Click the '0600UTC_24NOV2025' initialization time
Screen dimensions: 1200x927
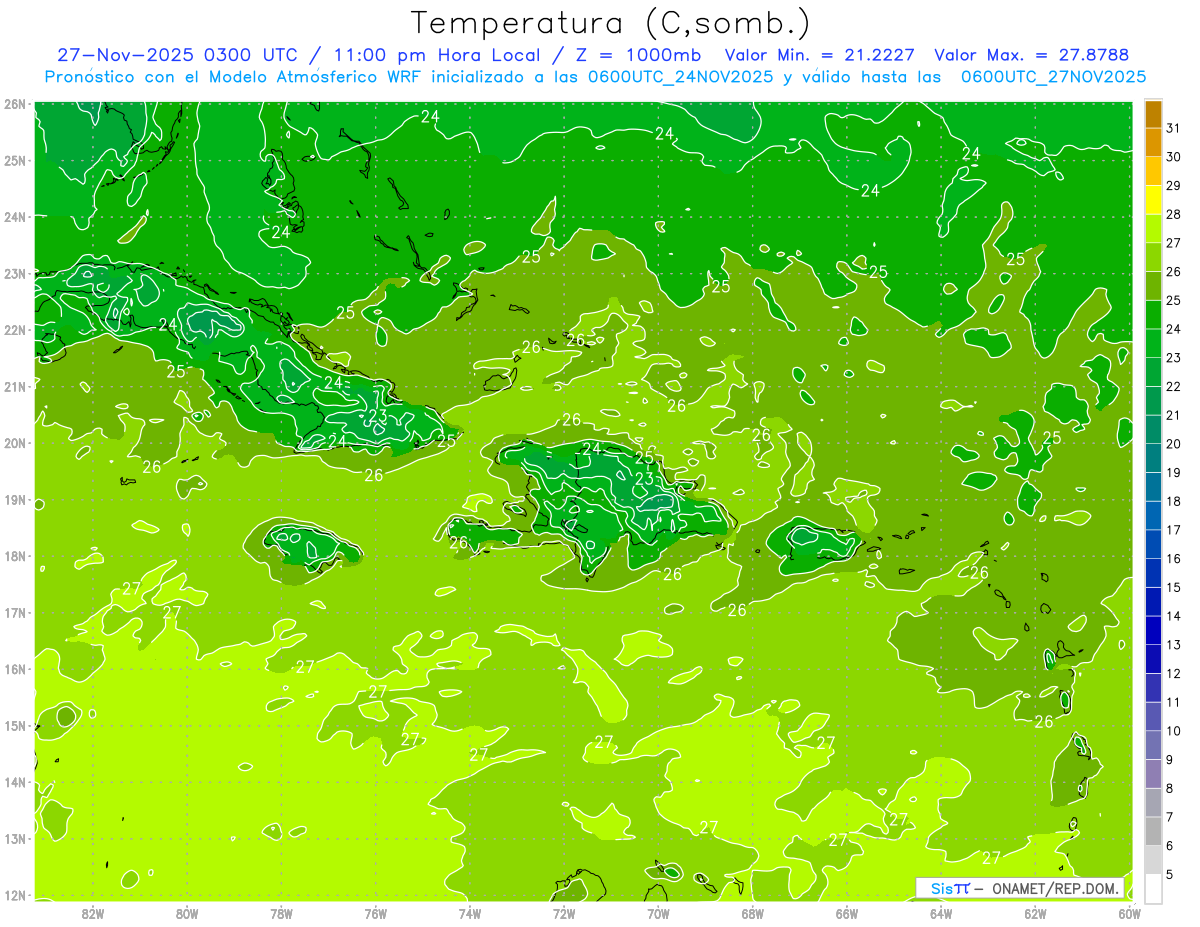[x=679, y=76]
